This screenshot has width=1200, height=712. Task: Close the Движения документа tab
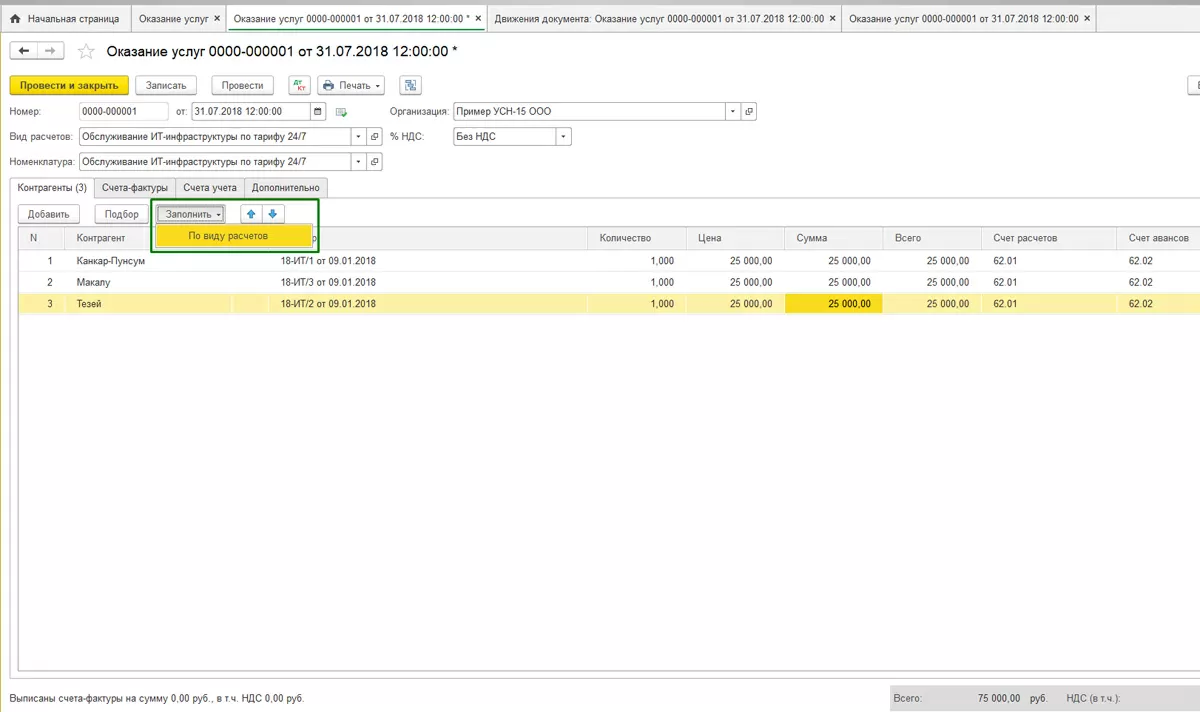coord(833,19)
